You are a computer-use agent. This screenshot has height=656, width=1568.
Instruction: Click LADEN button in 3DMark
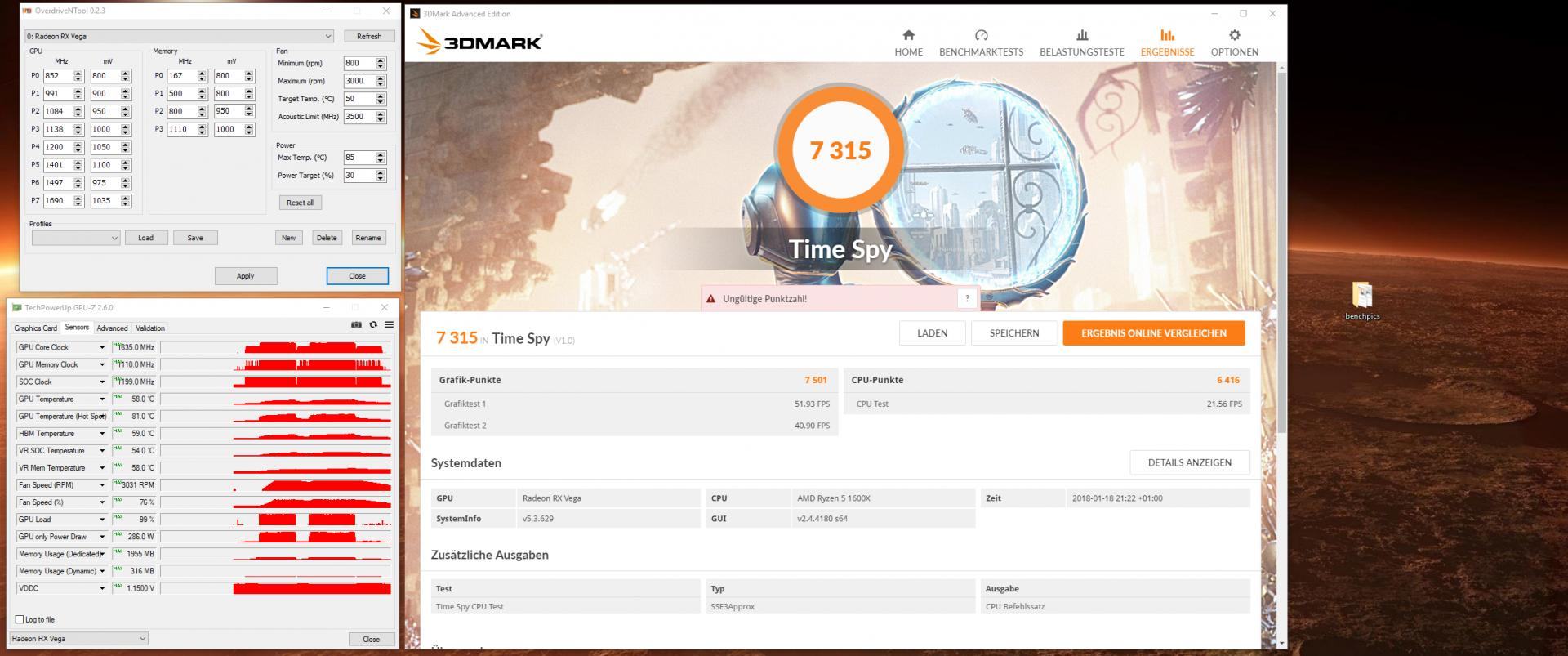pos(932,333)
